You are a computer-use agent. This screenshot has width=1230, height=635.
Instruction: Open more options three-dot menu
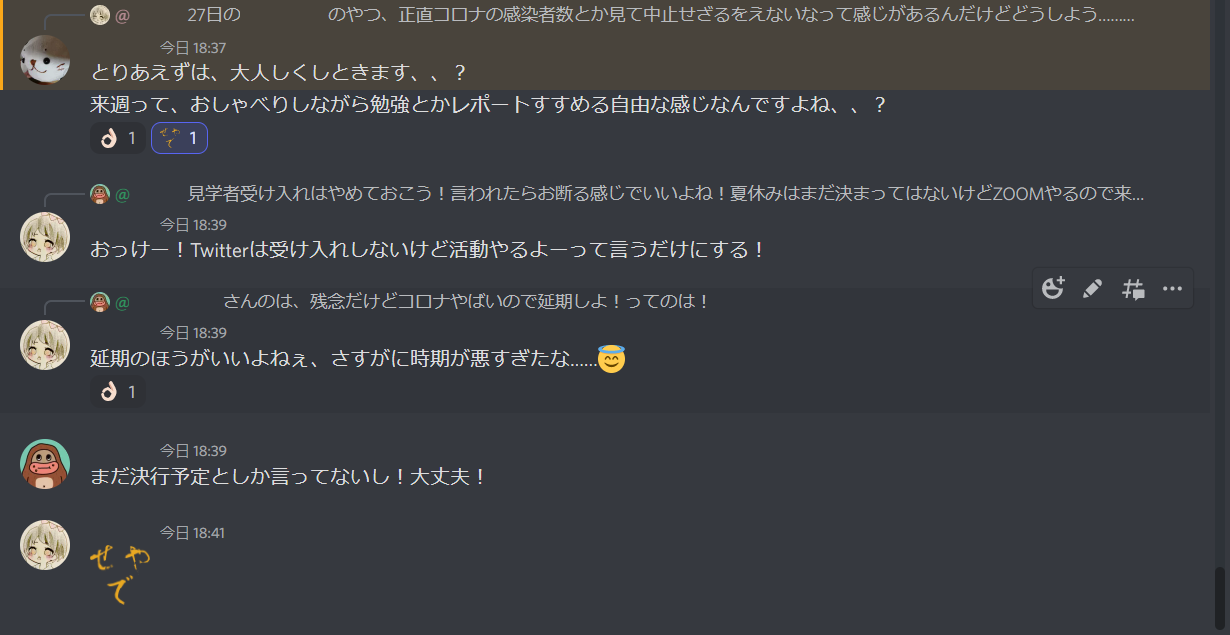tap(1173, 289)
